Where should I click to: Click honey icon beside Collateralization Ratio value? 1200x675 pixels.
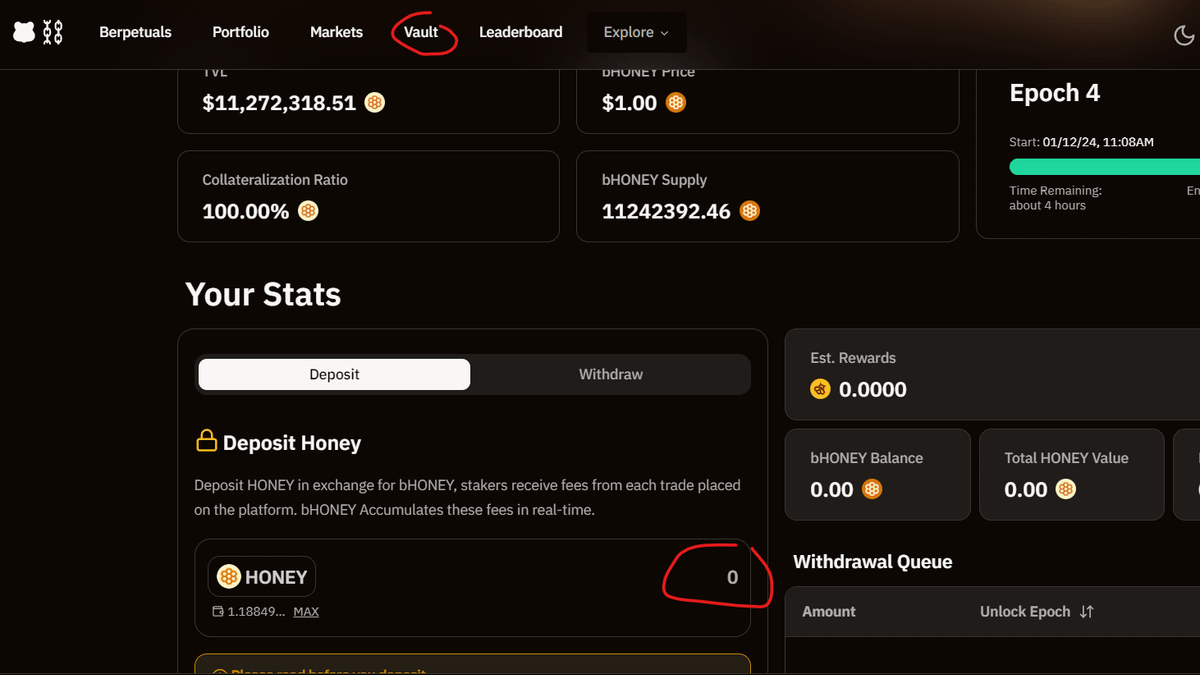pyautogui.click(x=308, y=211)
